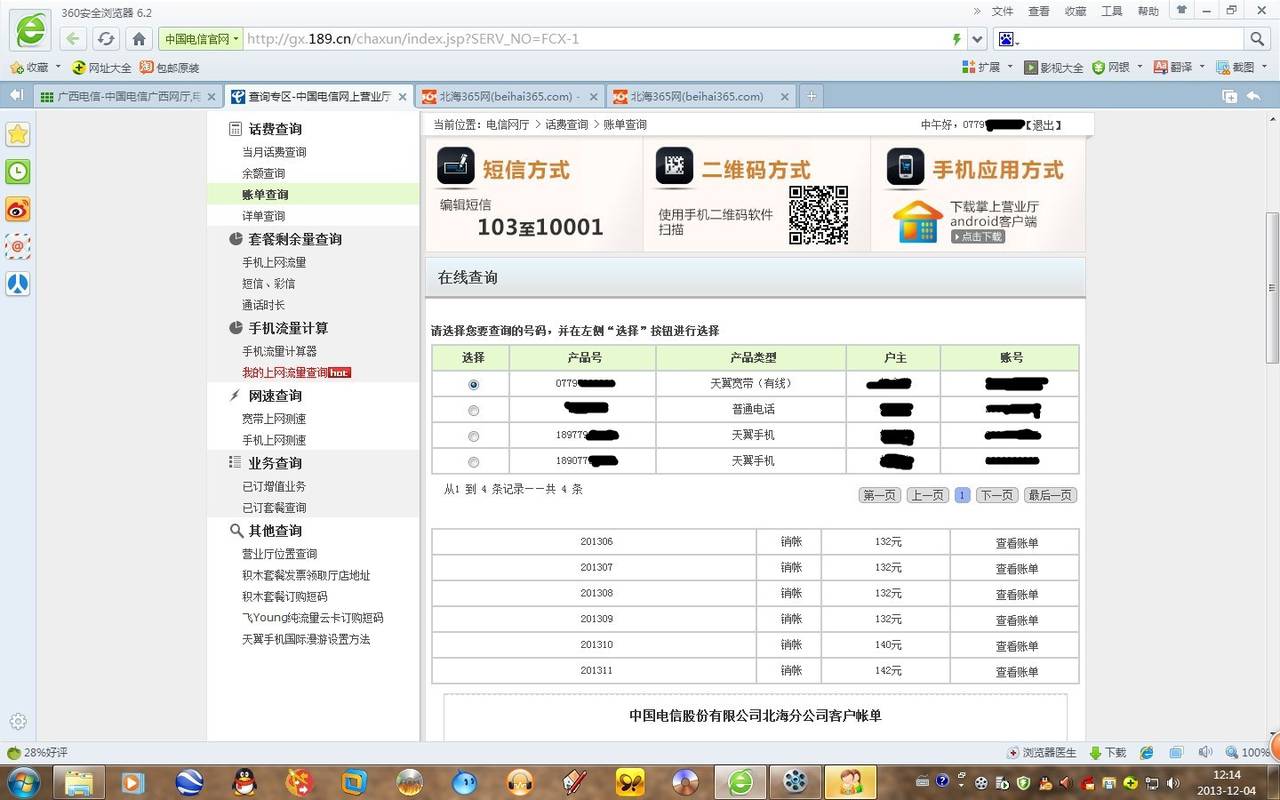This screenshot has height=800, width=1280.
Task: Close the 查询专区 tab
Action: pos(403,97)
